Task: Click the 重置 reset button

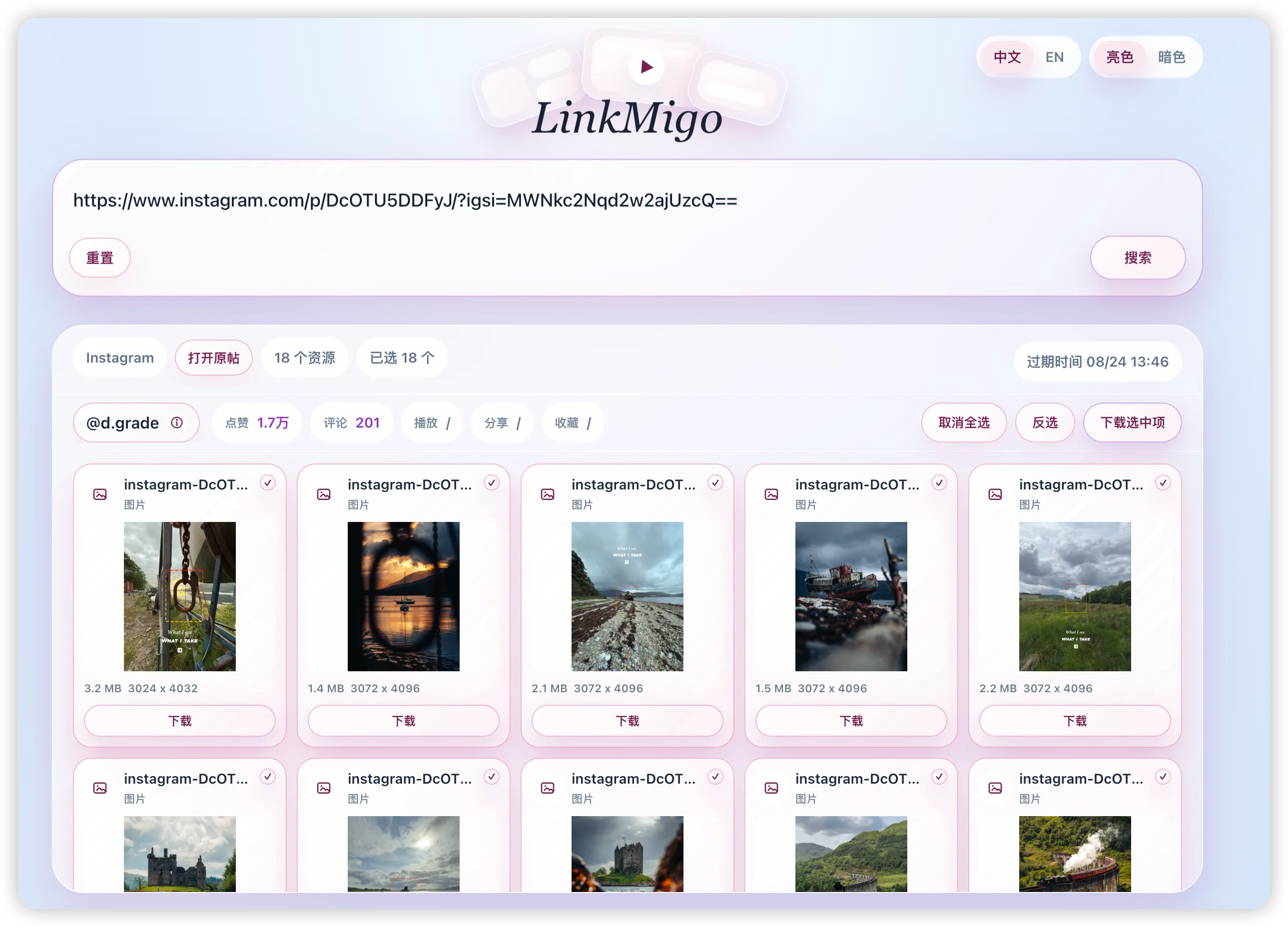Action: (100, 258)
